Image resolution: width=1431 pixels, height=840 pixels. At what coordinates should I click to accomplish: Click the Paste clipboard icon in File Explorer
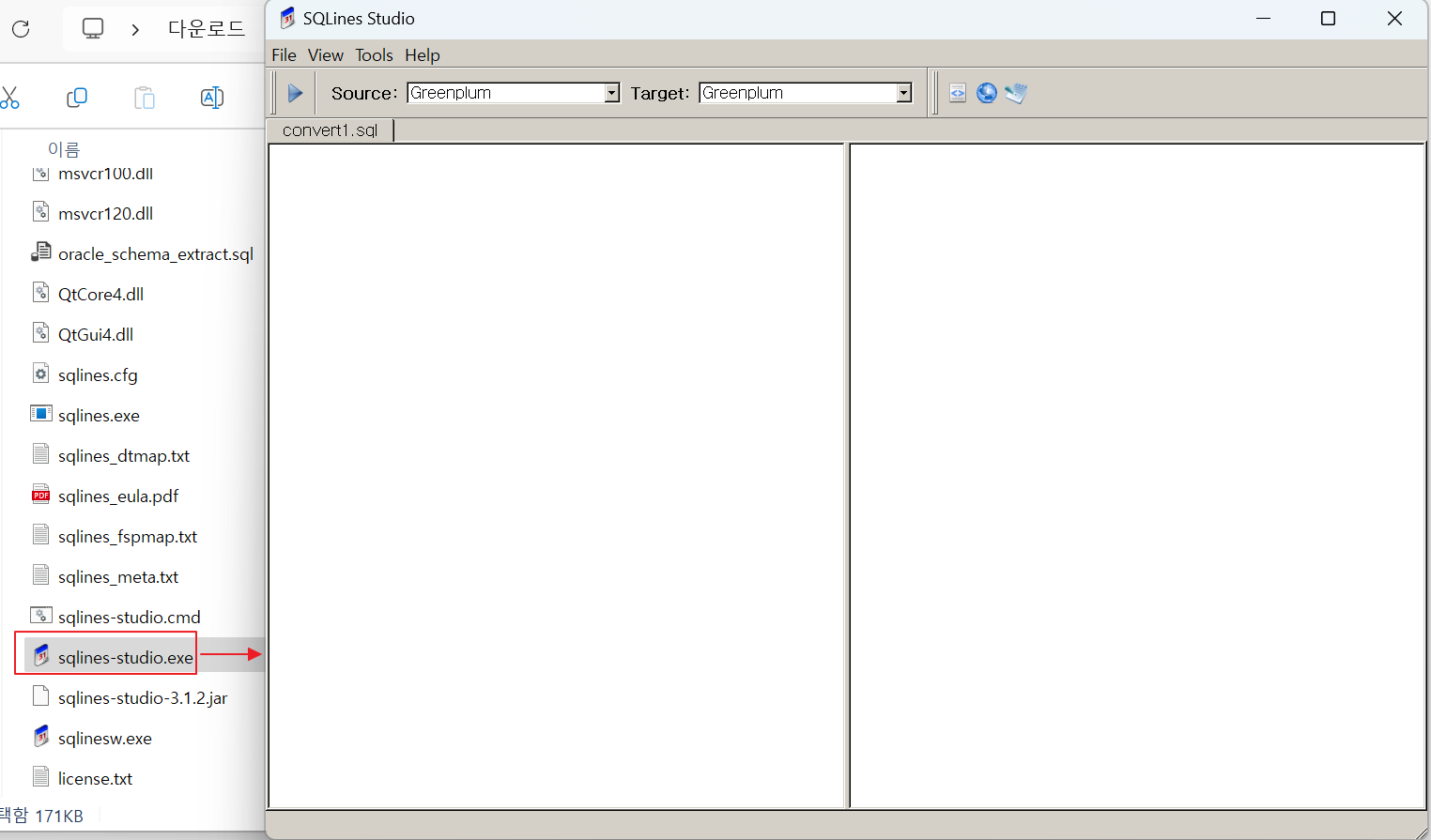[145, 98]
